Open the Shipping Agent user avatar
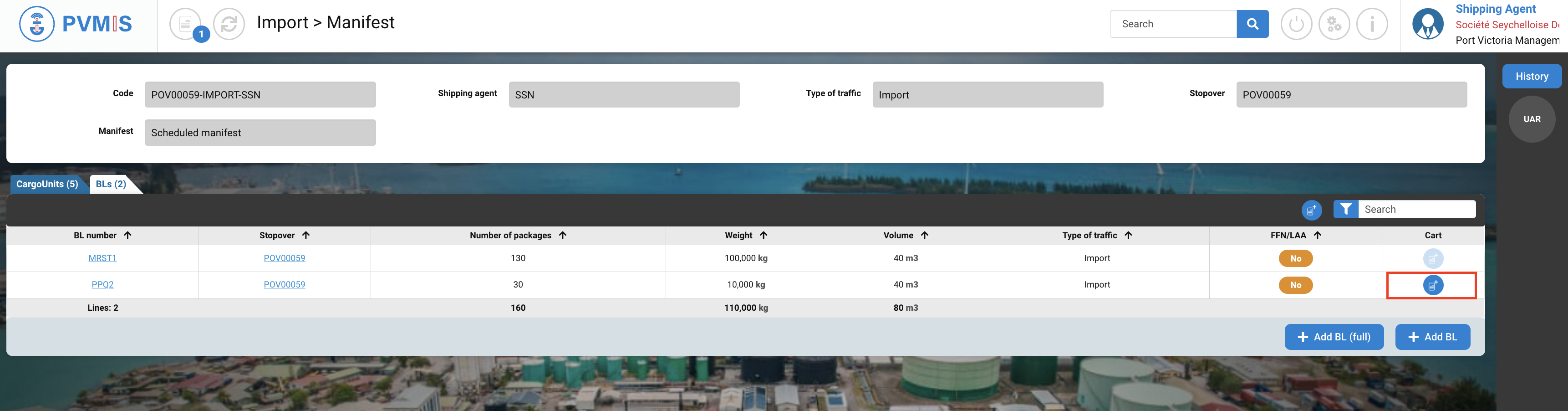The width and height of the screenshot is (1568, 411). [x=1427, y=24]
